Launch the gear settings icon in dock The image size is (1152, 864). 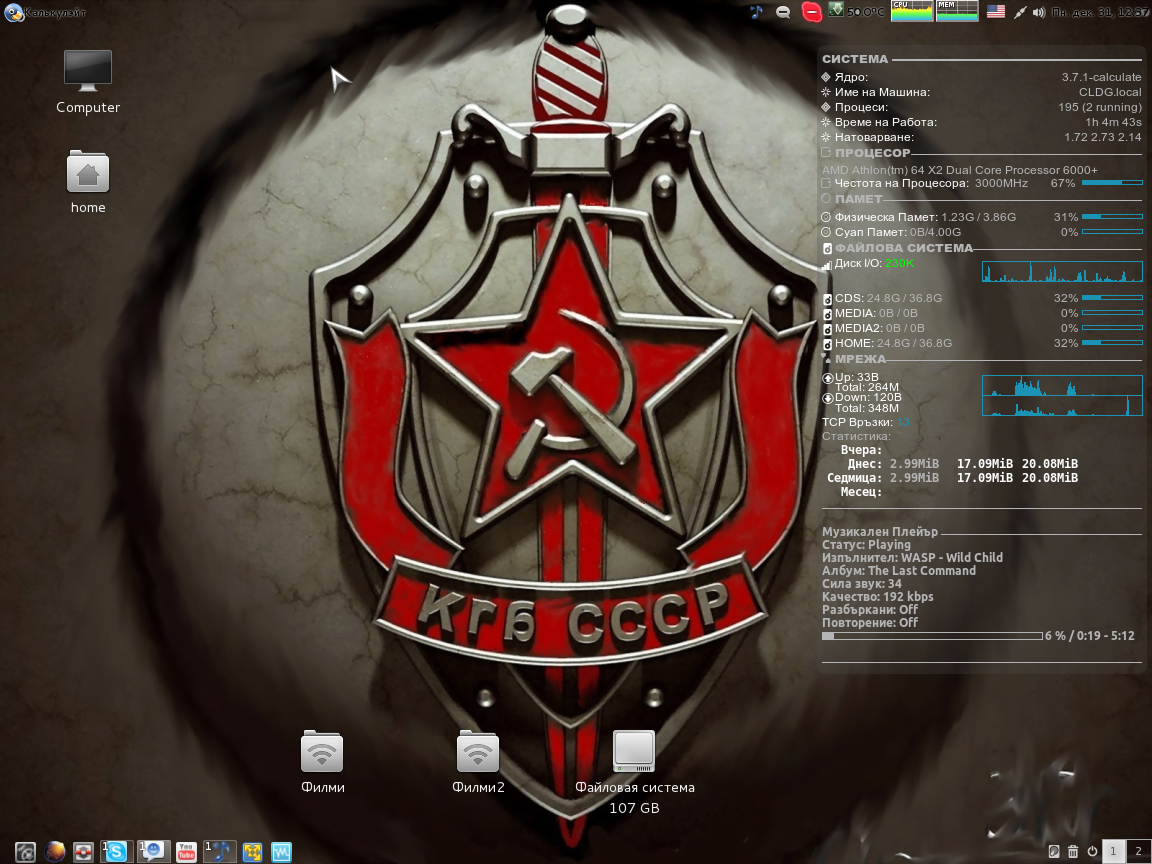(x=26, y=852)
